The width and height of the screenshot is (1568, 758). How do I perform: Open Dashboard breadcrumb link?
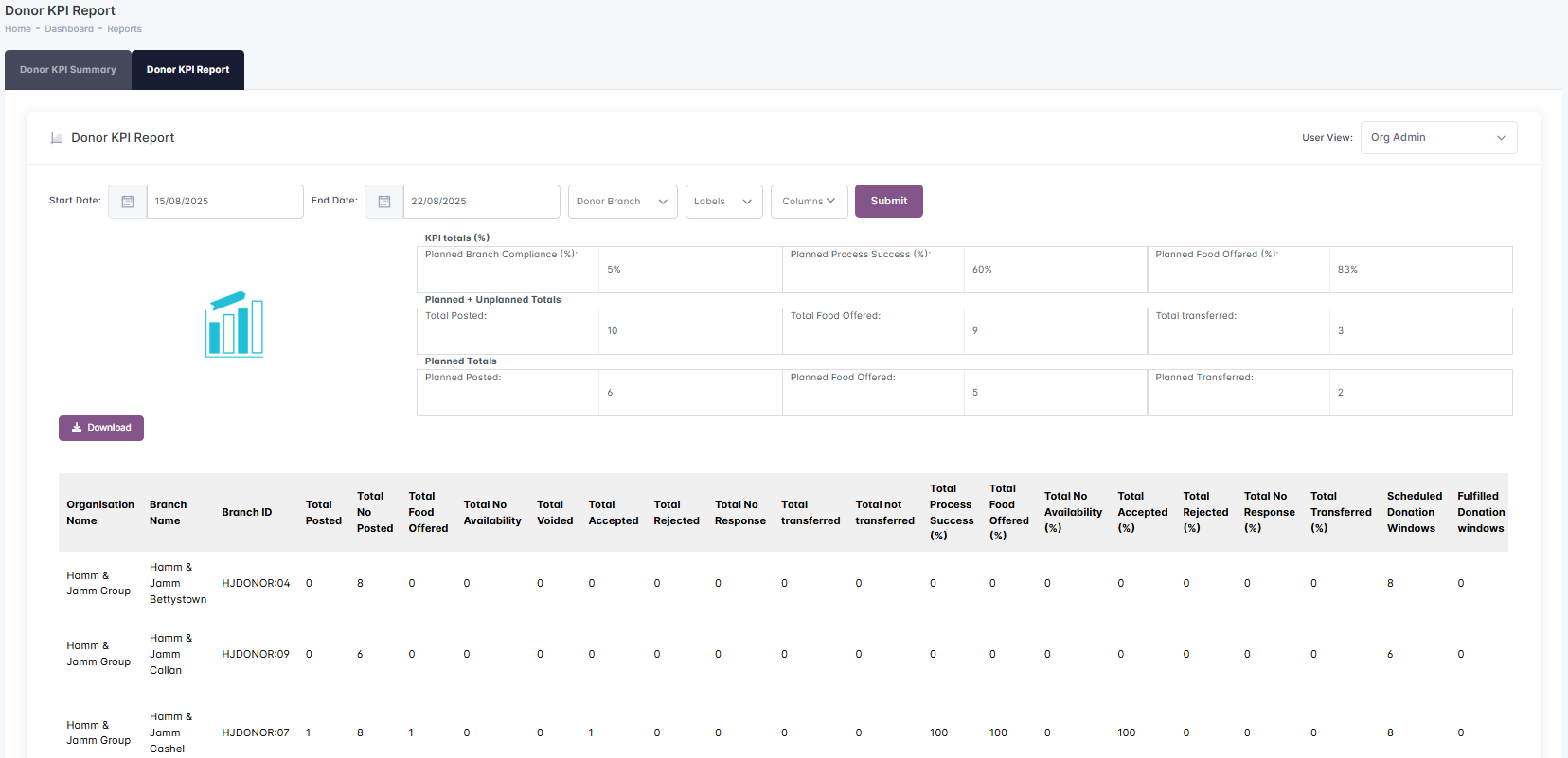69,29
